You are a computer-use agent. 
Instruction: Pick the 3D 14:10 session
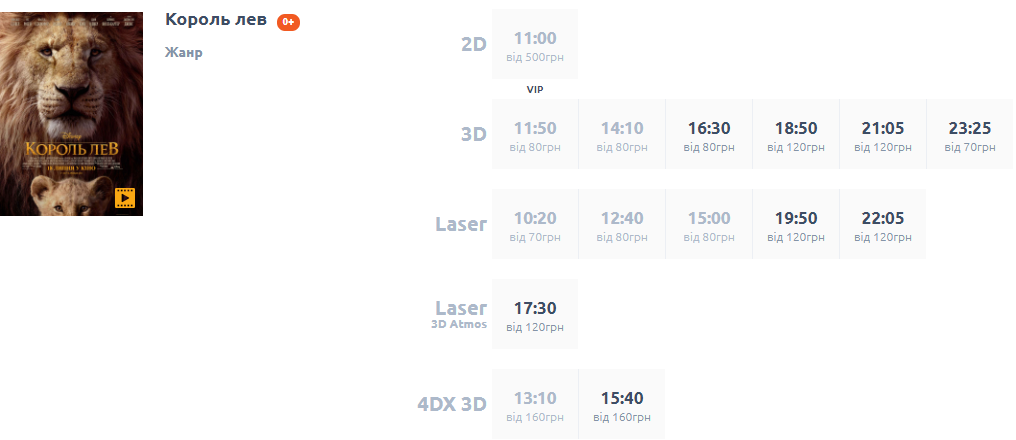coord(622,135)
